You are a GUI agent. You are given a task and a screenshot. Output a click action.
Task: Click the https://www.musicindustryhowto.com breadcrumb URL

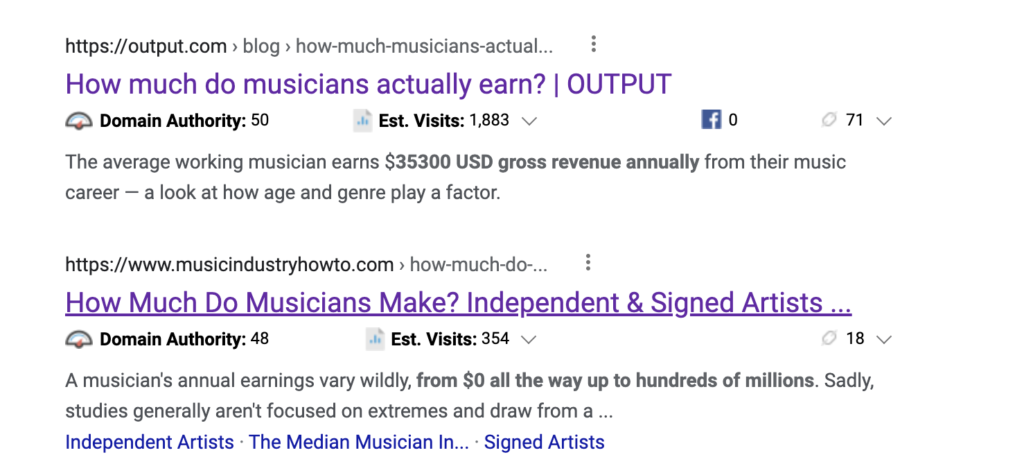pos(229,266)
